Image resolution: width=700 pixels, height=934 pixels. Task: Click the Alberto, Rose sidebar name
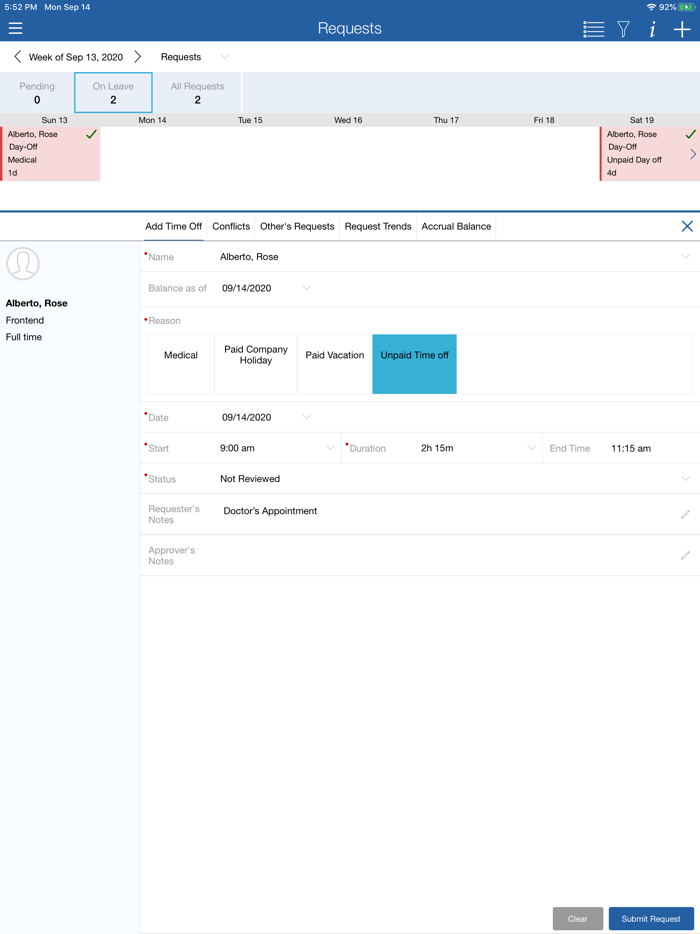36,303
